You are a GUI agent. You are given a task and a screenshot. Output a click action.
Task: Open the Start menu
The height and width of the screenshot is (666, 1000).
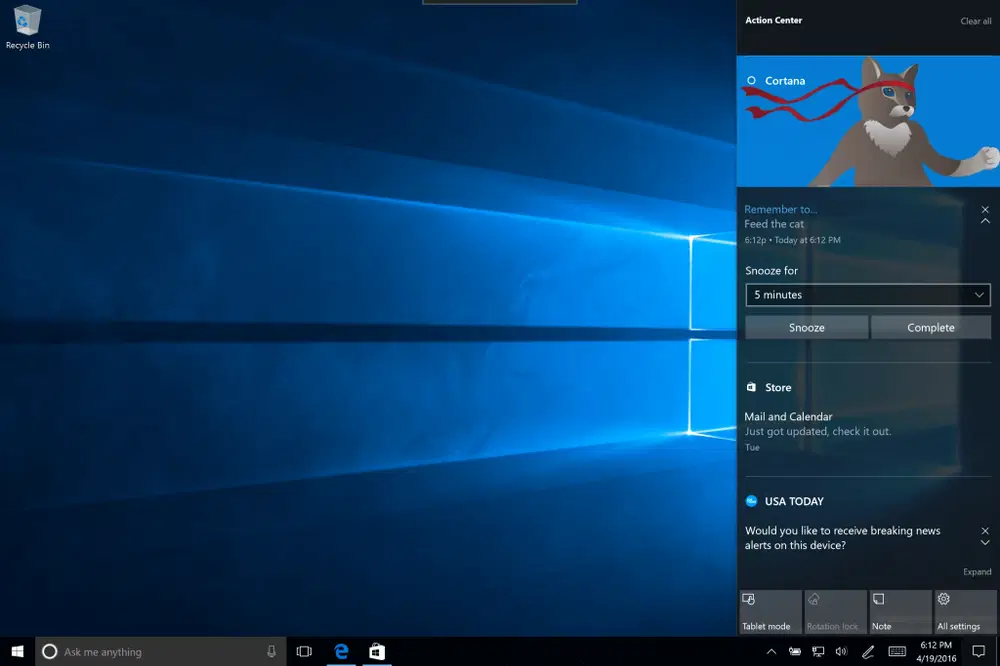click(15, 651)
